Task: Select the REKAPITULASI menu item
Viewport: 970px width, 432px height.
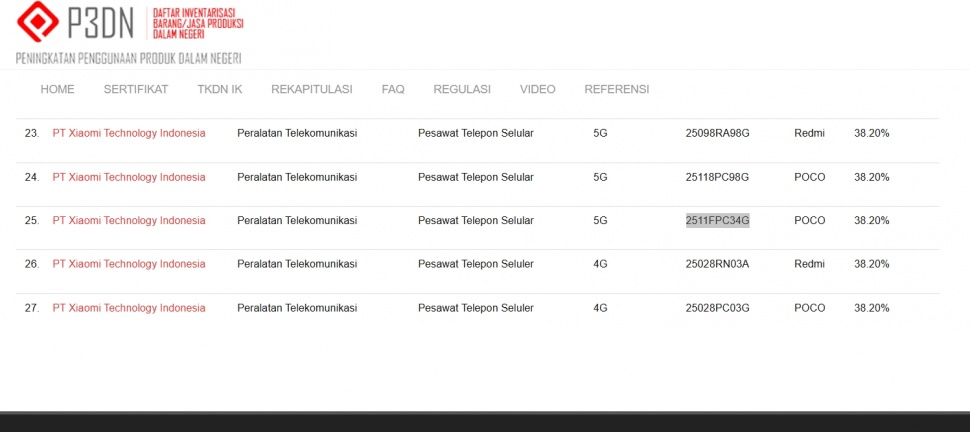Action: click(312, 89)
